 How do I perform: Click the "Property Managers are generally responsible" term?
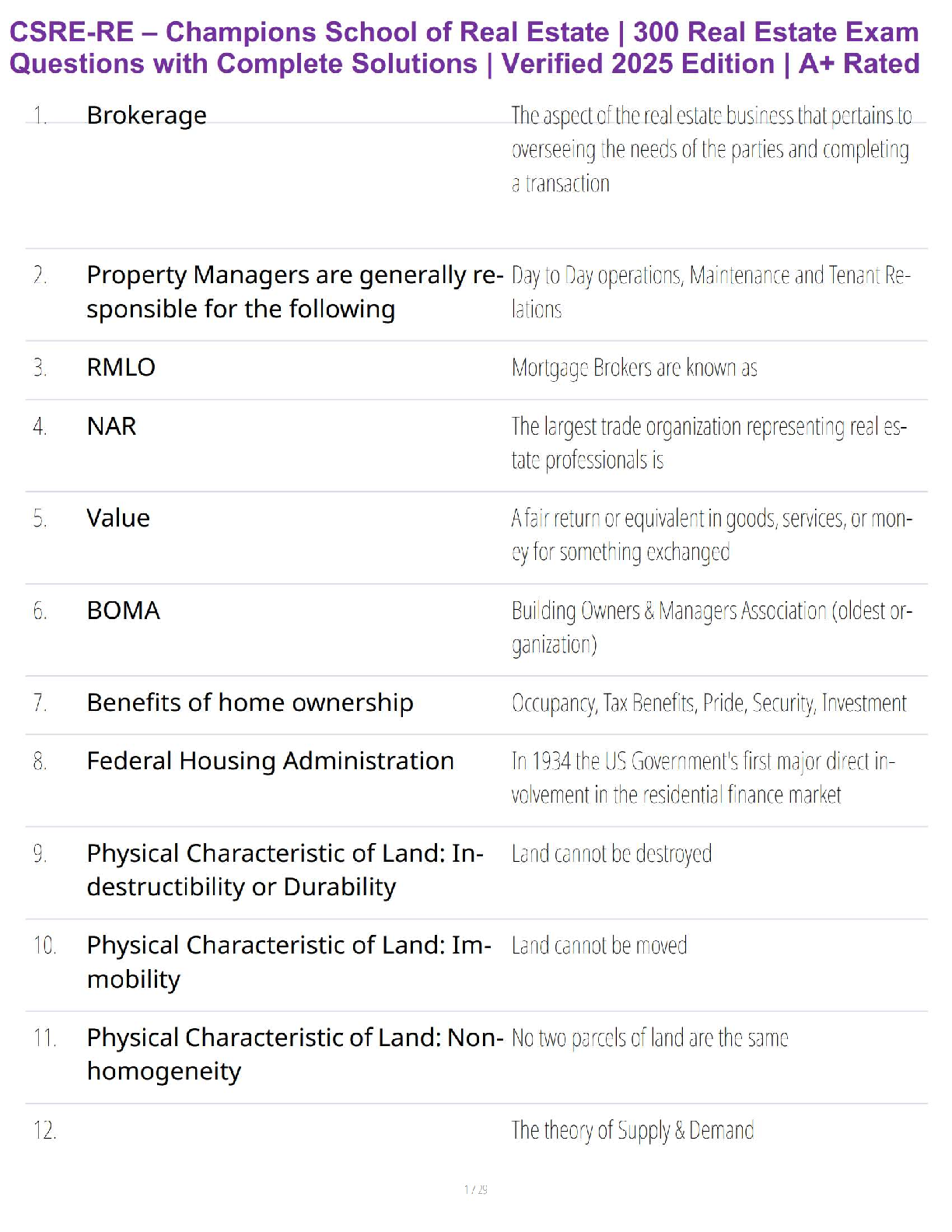(x=294, y=292)
